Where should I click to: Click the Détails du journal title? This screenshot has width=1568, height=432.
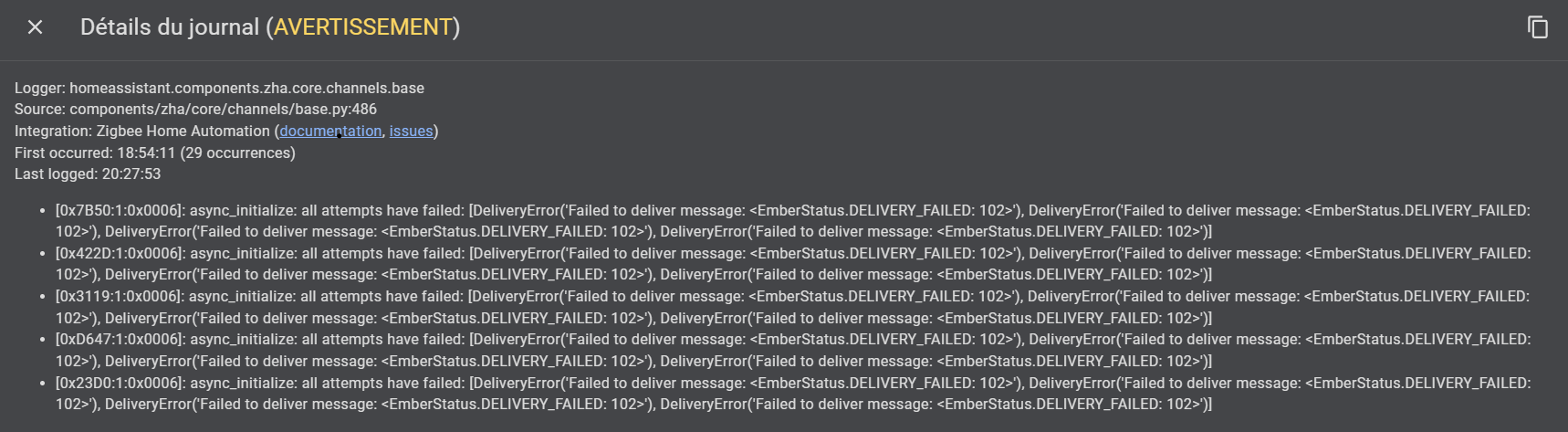coord(270,27)
